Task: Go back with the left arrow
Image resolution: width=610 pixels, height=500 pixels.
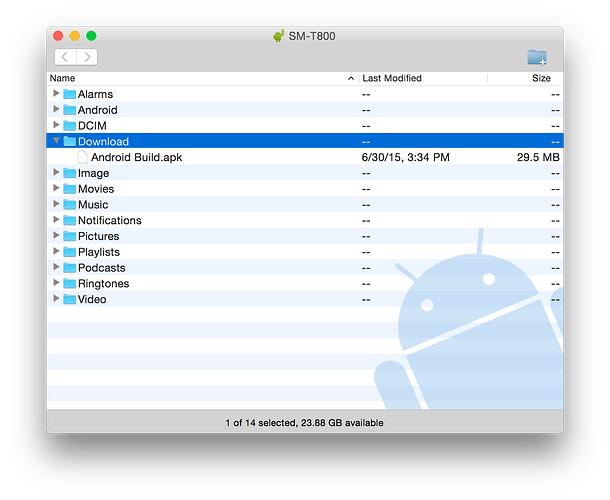Action: coord(65,57)
